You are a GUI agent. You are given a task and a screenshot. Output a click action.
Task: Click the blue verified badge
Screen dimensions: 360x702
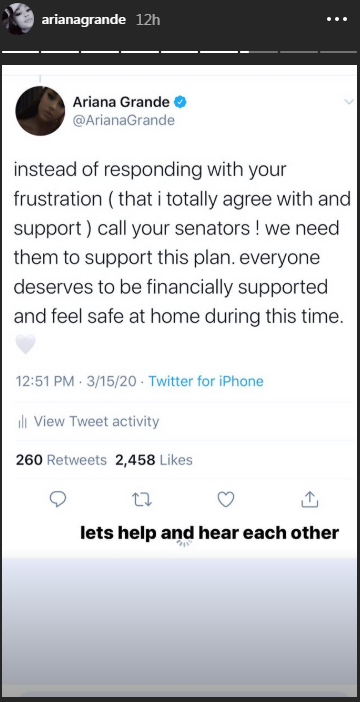(x=180, y=102)
